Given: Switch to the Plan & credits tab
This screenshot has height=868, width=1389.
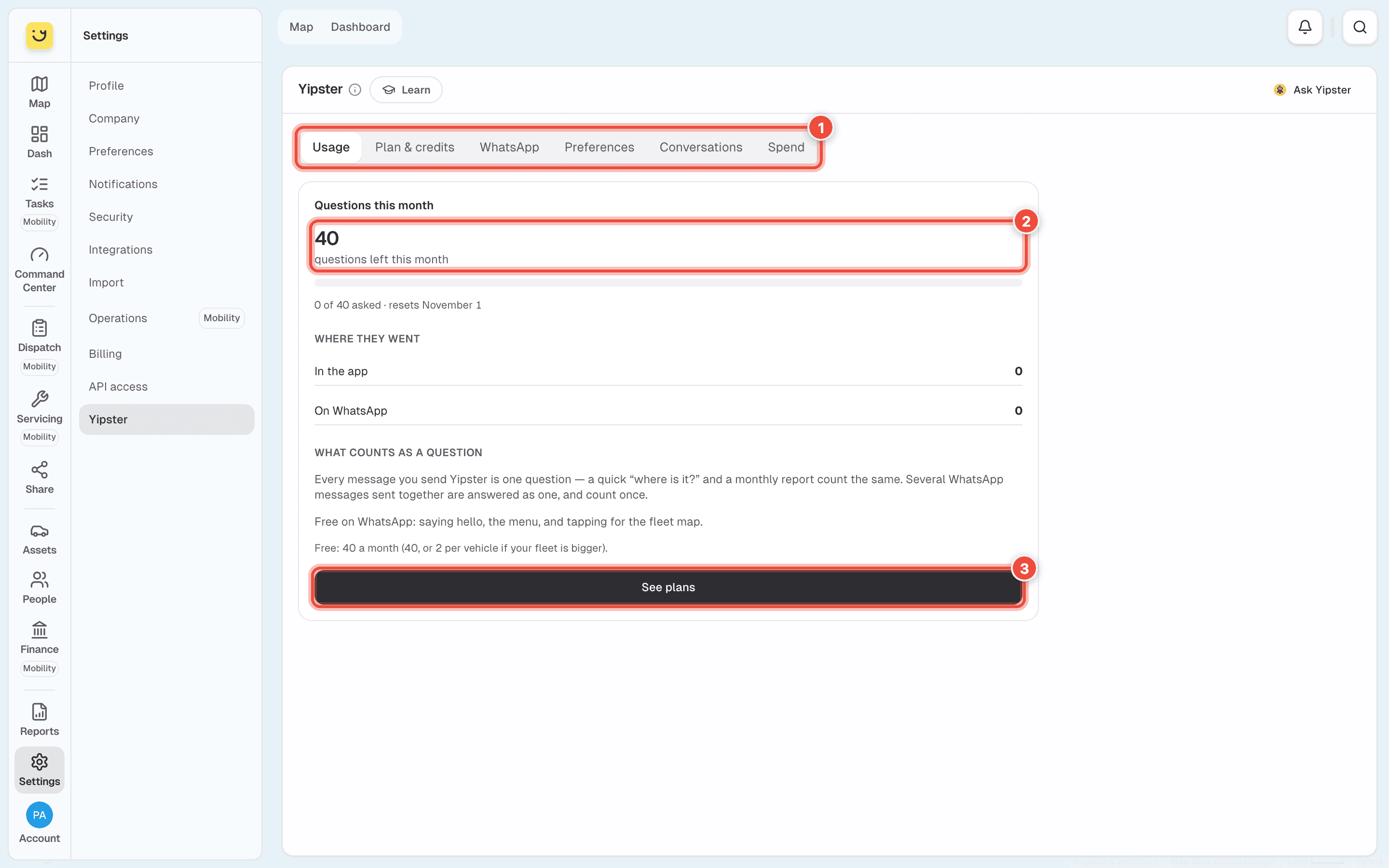Looking at the screenshot, I should (x=414, y=147).
